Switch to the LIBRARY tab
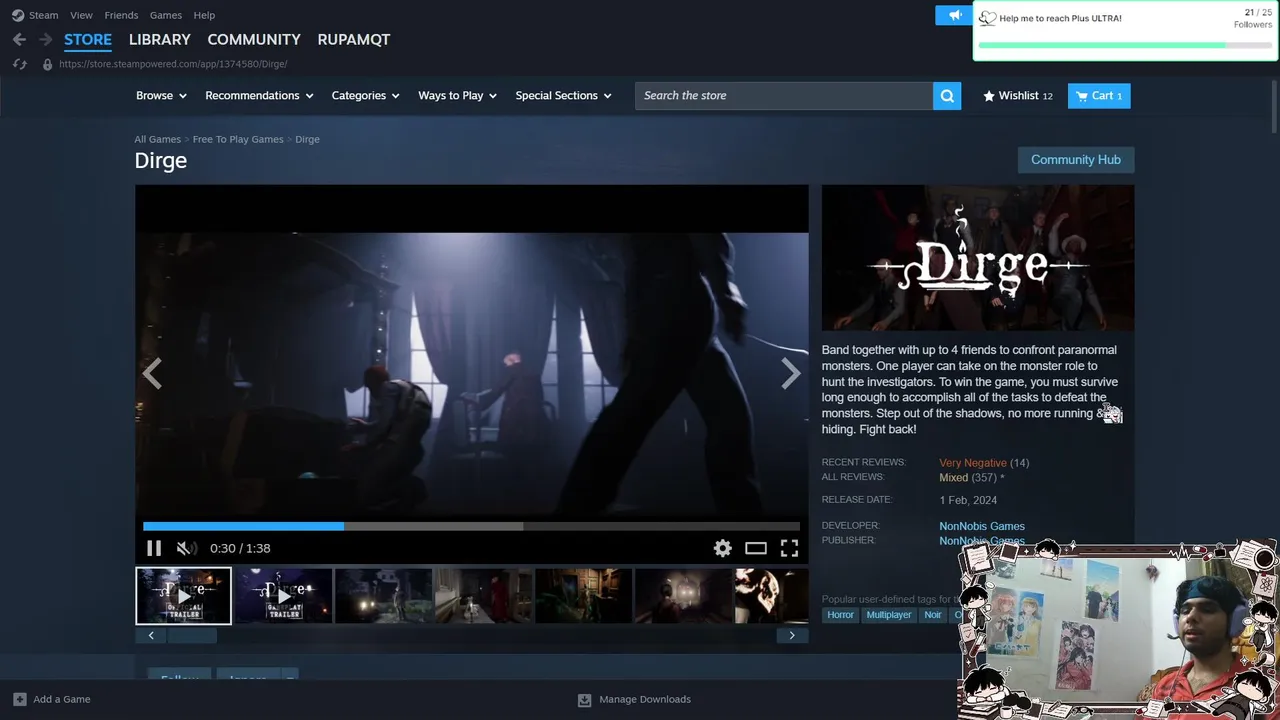Viewport: 1280px width, 720px height. coord(160,40)
